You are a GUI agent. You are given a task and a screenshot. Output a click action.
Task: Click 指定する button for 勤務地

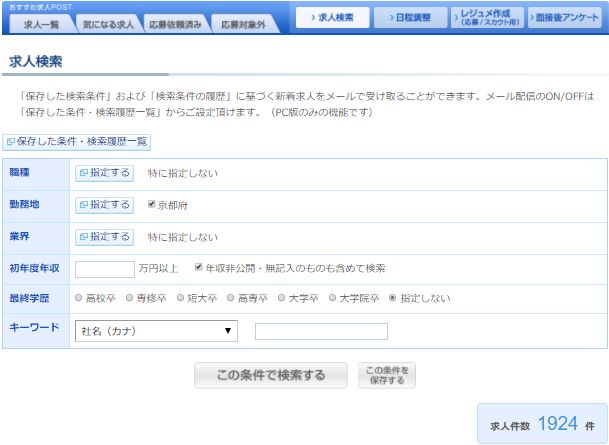tap(104, 205)
